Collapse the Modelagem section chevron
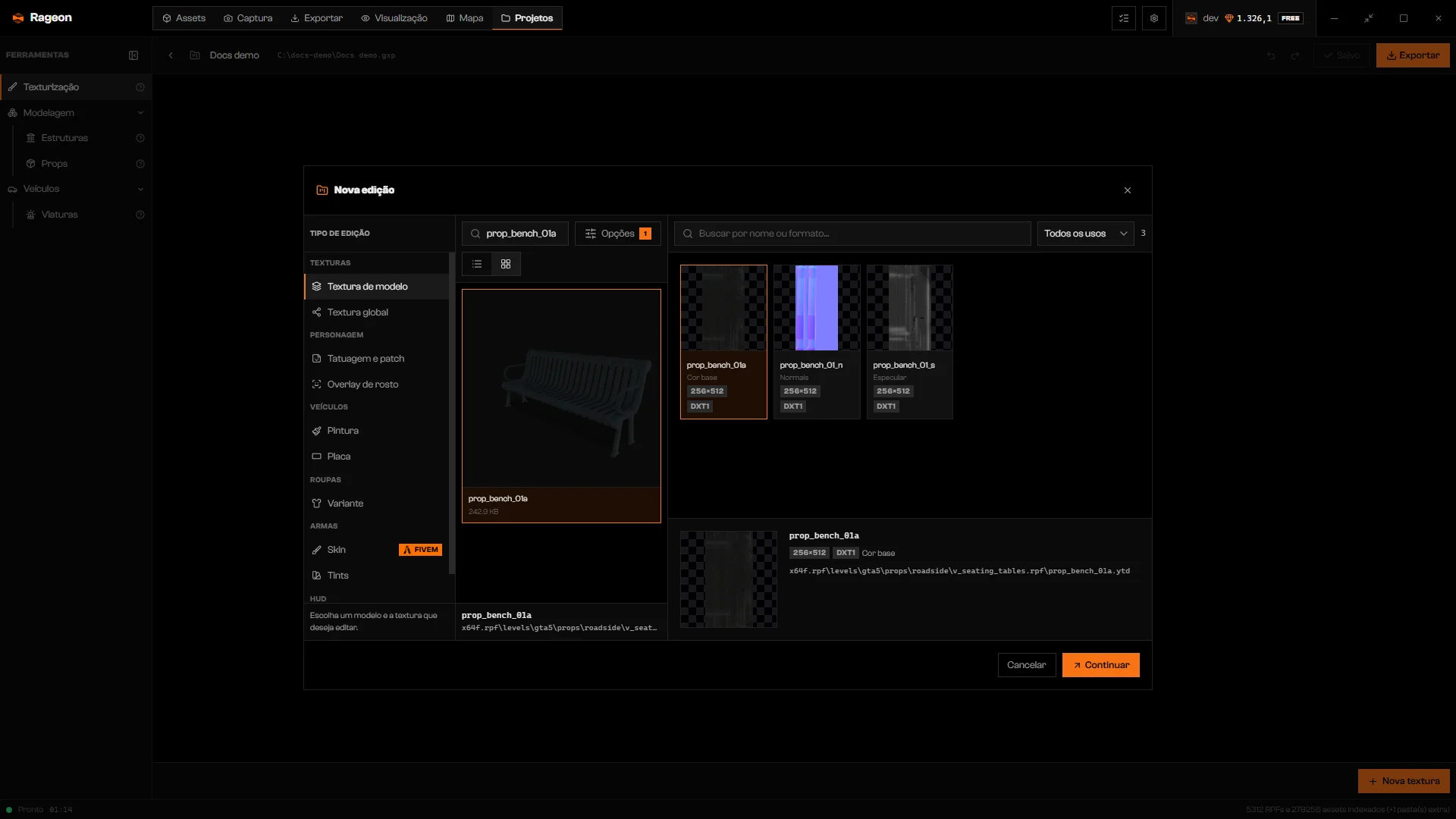The width and height of the screenshot is (1456, 819). (140, 113)
